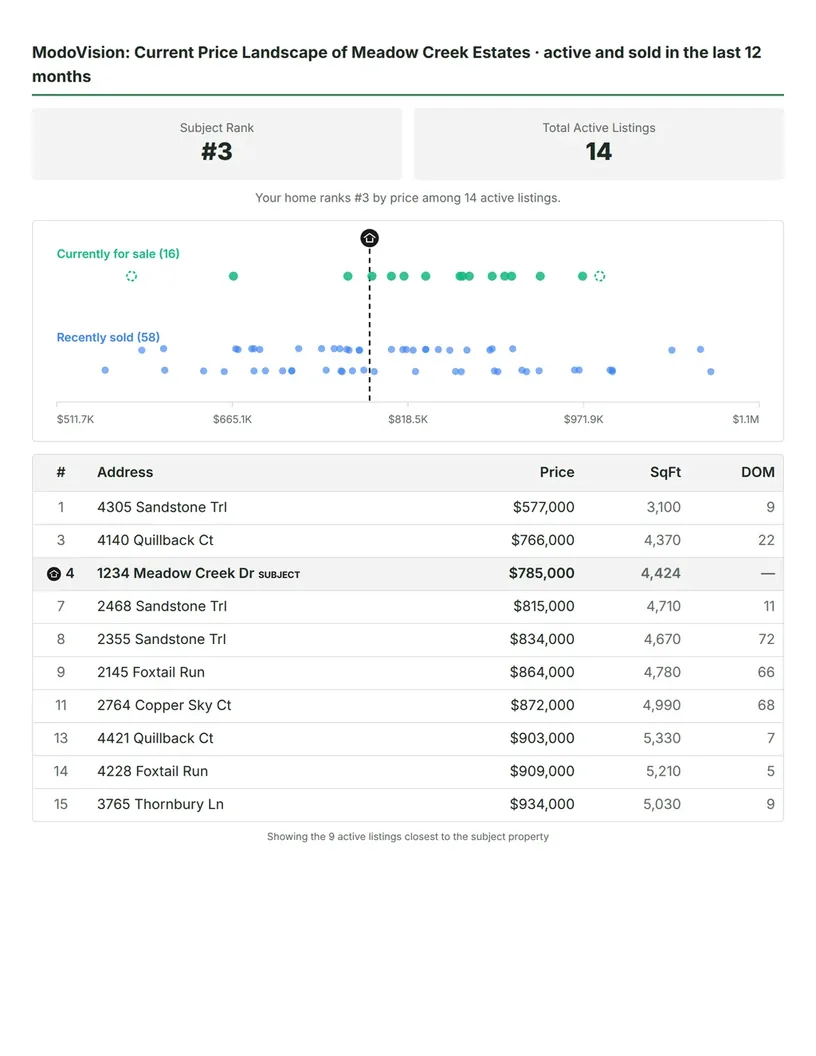The width and height of the screenshot is (816, 1056).
Task: Click the 'Recently sold (58)' legend label
Action: tap(108, 337)
